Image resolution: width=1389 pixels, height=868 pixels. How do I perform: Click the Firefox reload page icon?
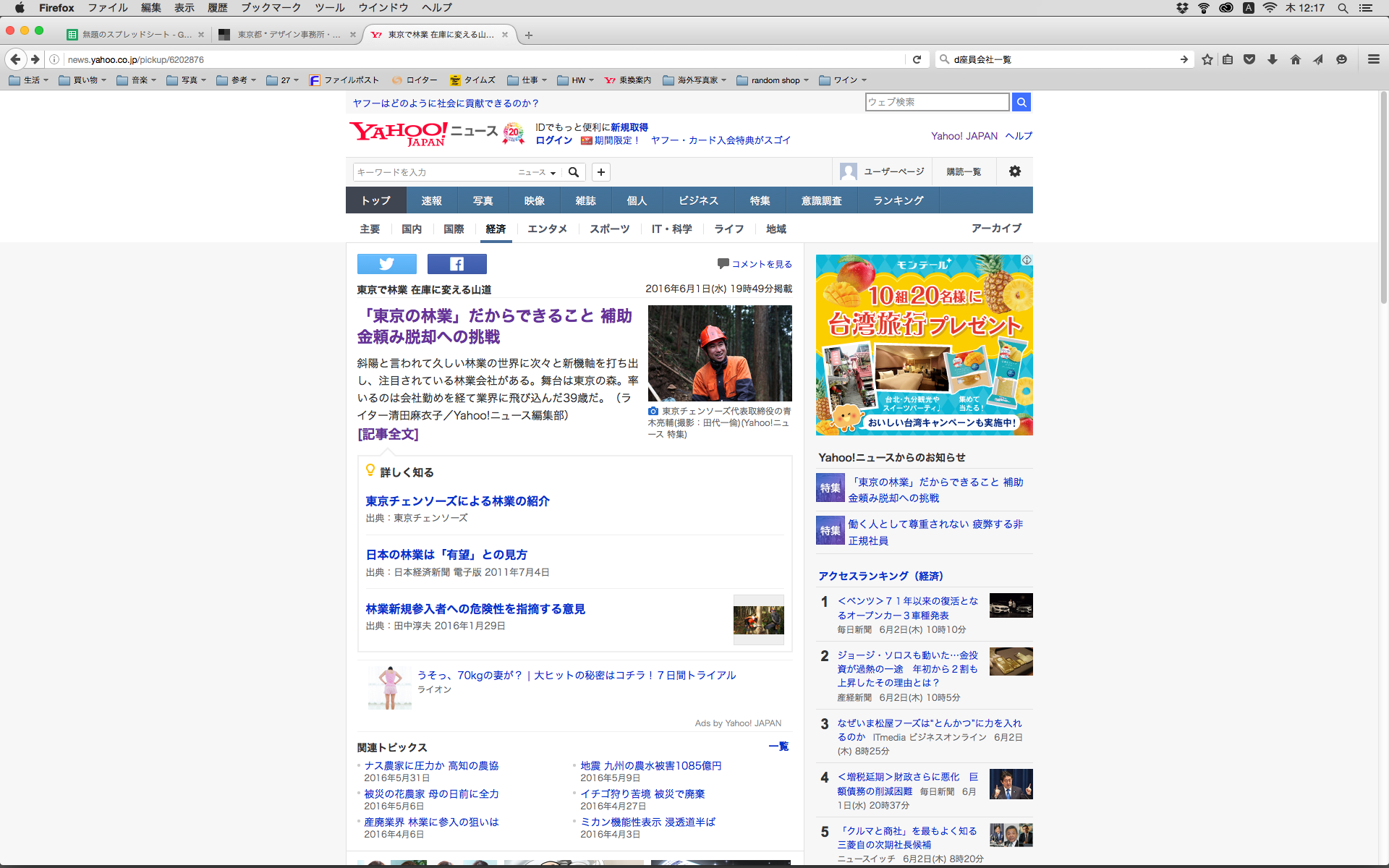(x=917, y=59)
